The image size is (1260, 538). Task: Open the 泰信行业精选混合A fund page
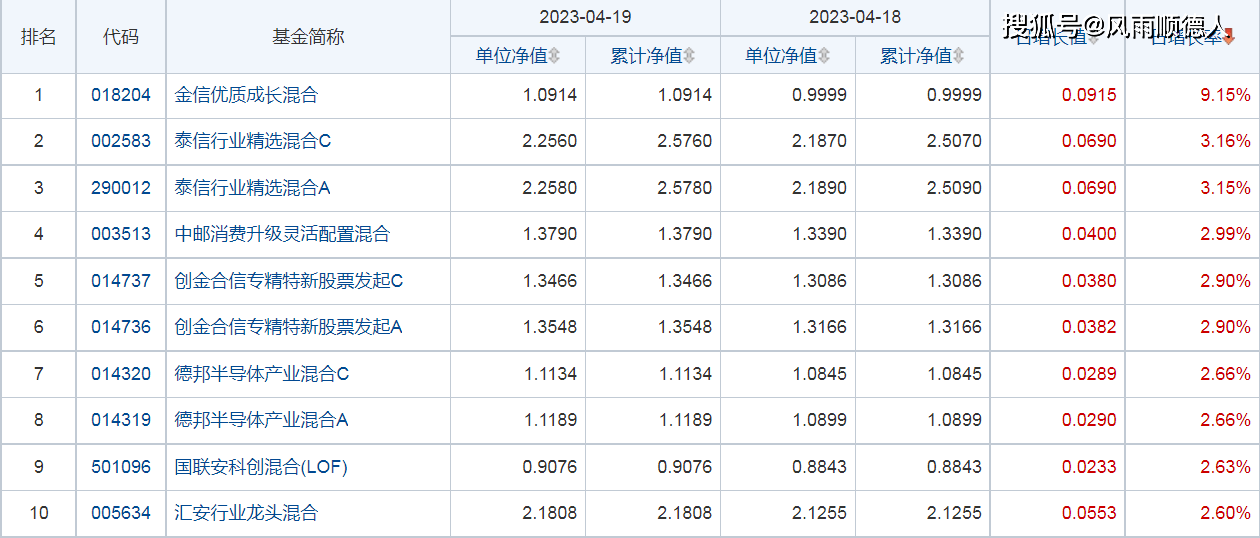[x=252, y=188]
